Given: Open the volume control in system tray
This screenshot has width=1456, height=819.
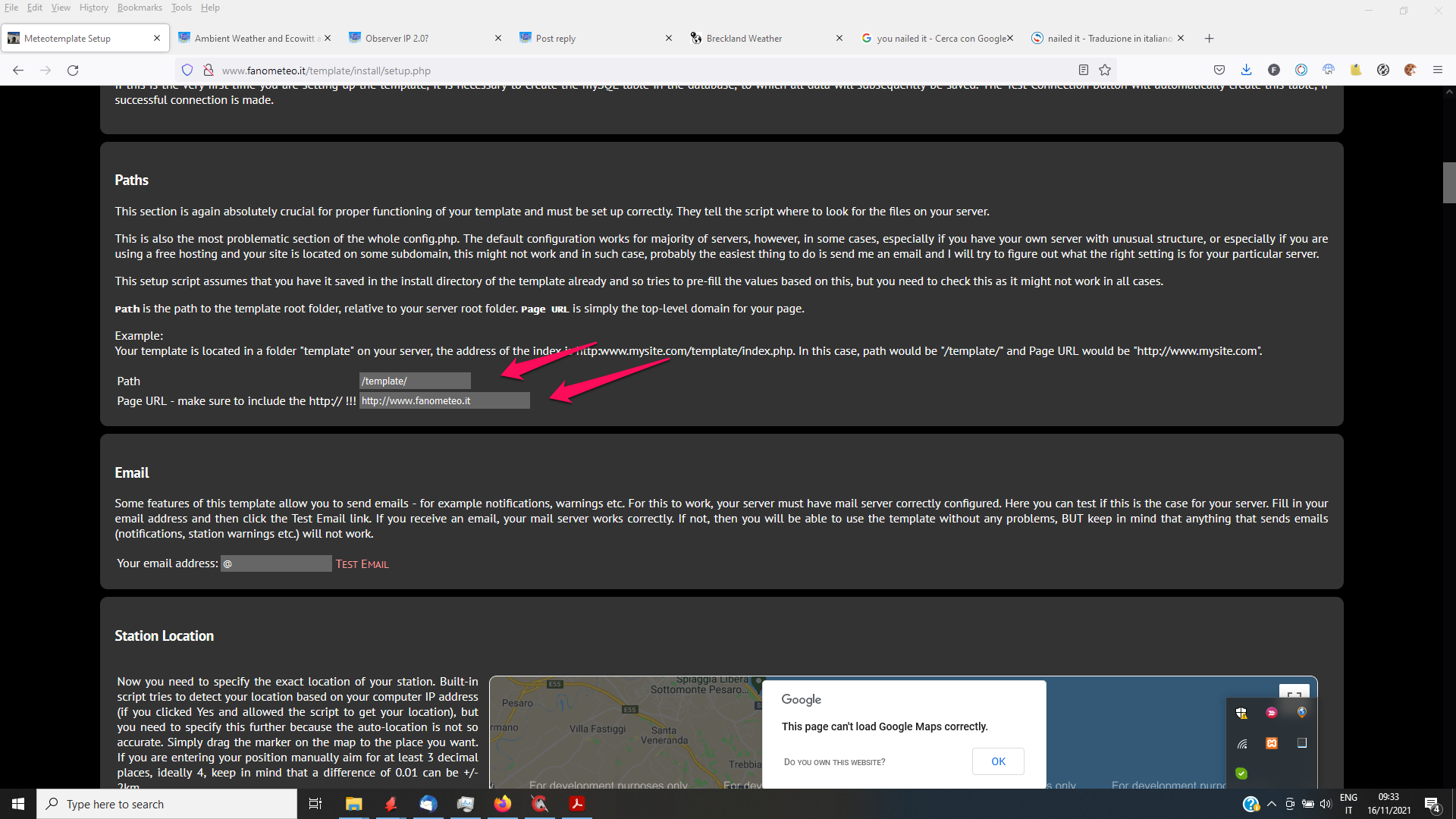Looking at the screenshot, I should click(1326, 804).
